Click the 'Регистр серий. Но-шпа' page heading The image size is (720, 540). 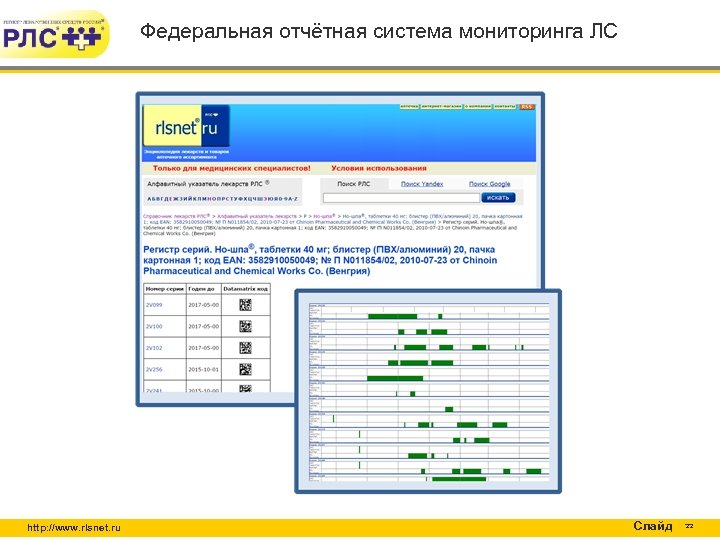pyautogui.click(x=320, y=260)
